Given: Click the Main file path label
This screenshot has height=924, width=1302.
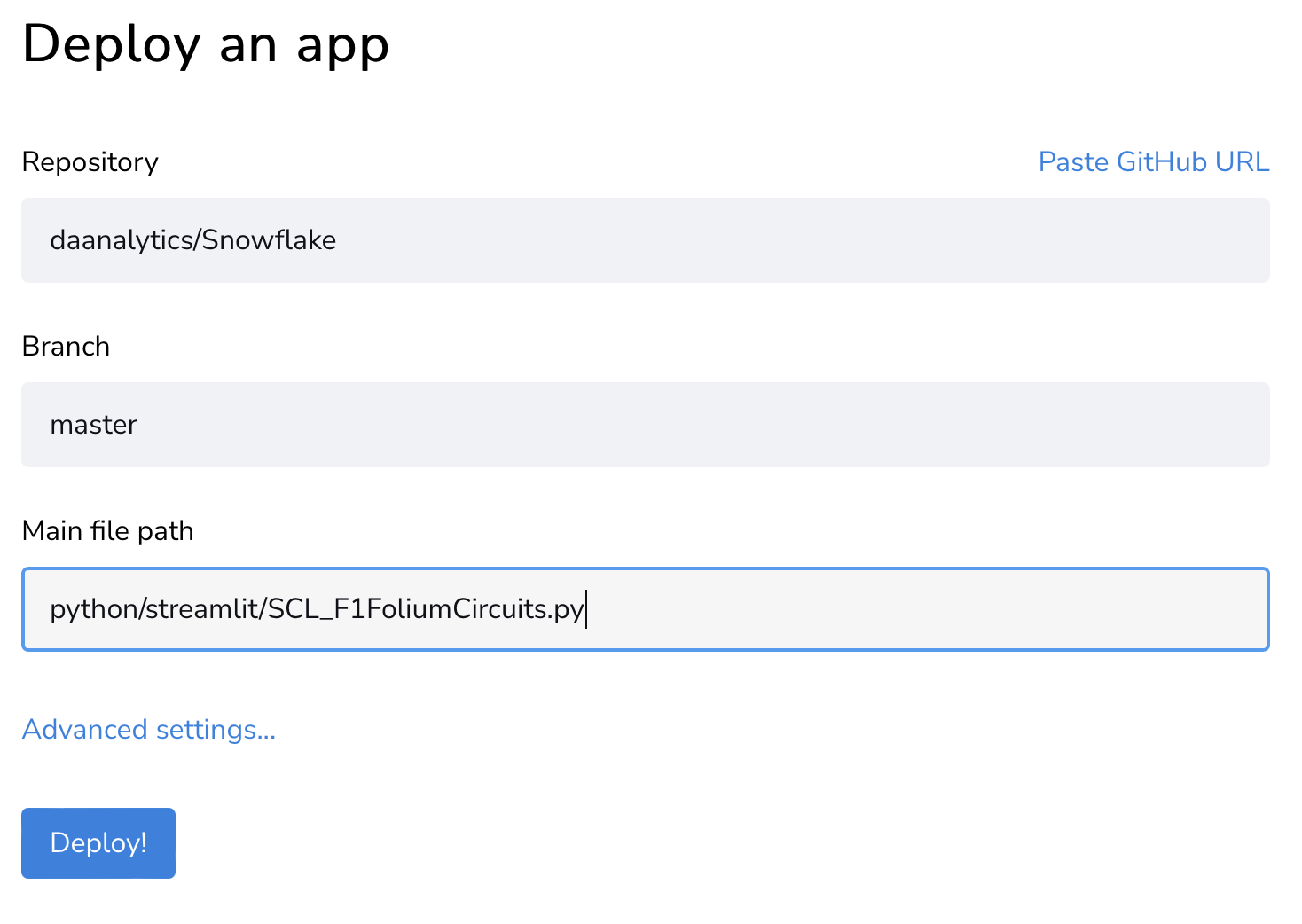Looking at the screenshot, I should click(107, 531).
